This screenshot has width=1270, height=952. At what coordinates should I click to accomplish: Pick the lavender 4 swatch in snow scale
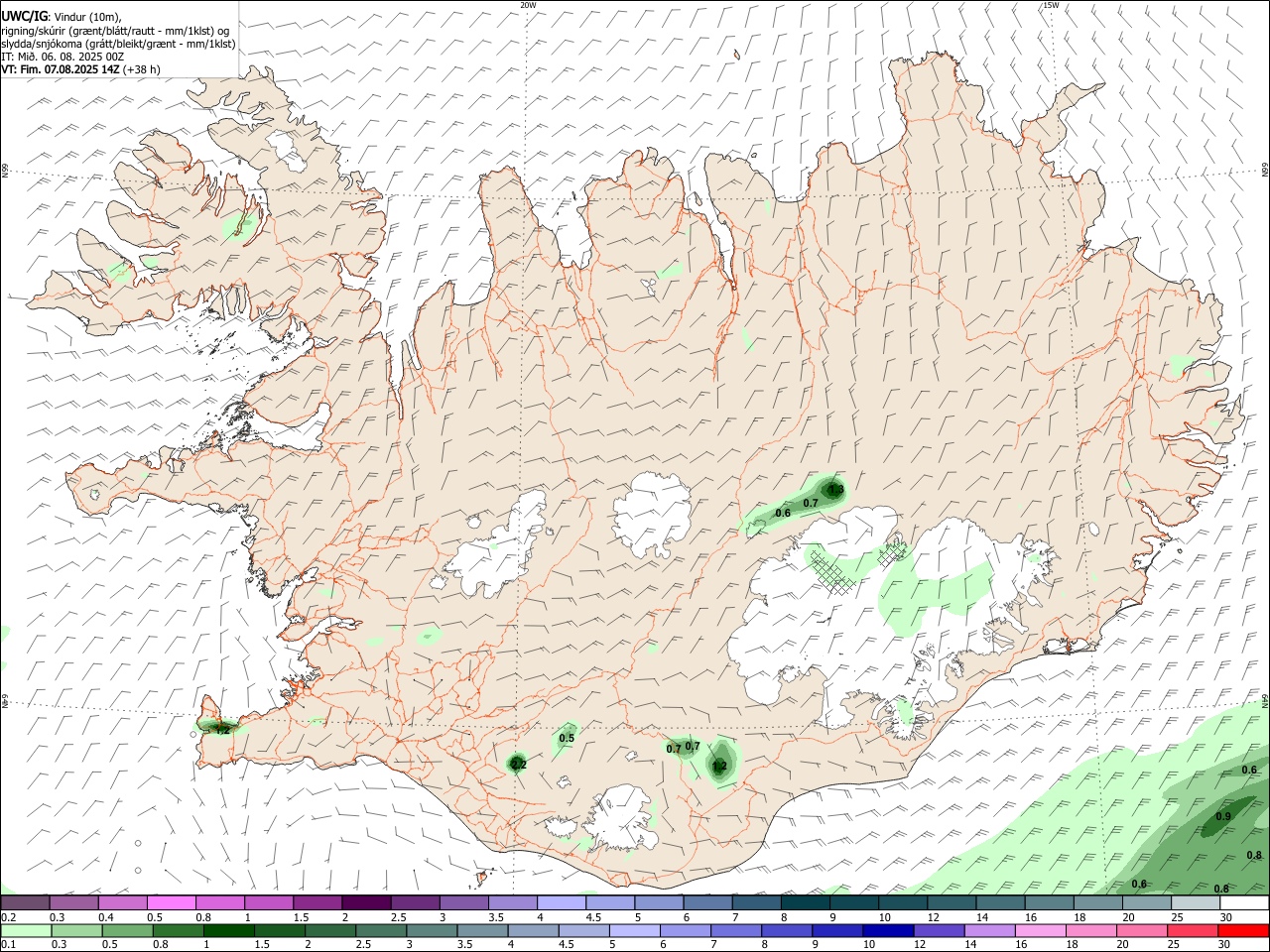pyautogui.click(x=562, y=903)
